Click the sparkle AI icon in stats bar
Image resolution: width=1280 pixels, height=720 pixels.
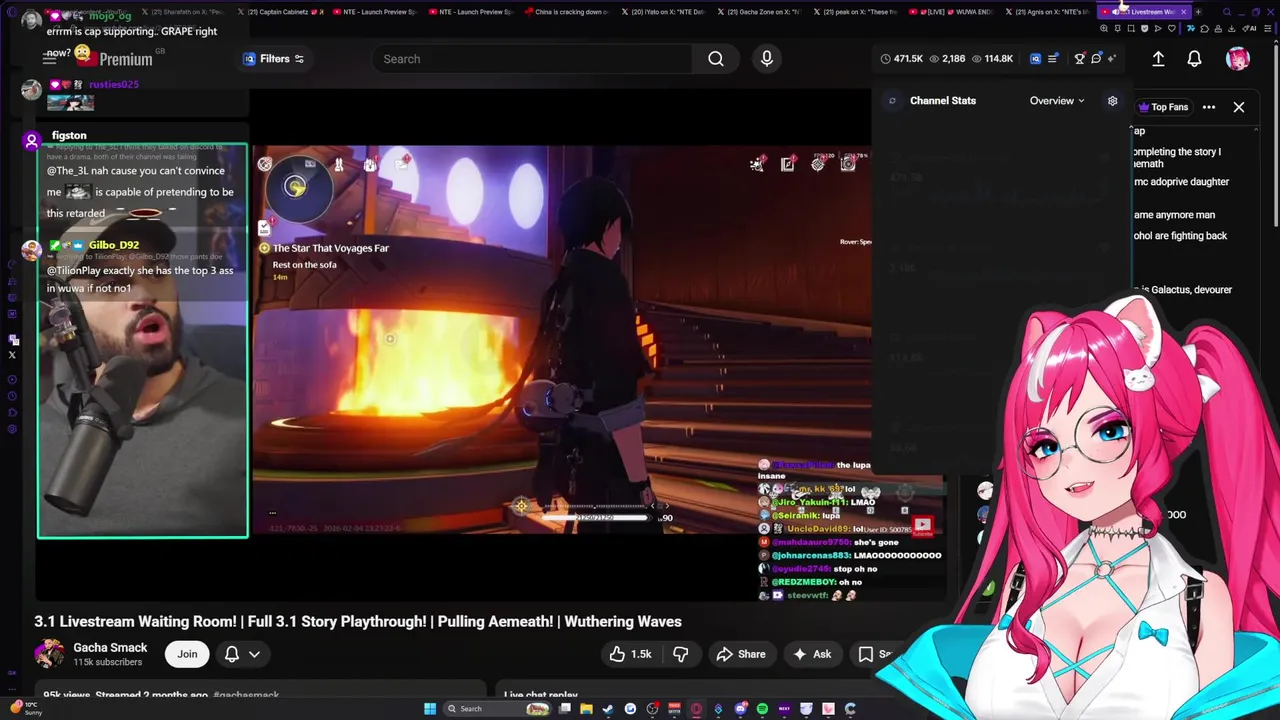(1112, 59)
